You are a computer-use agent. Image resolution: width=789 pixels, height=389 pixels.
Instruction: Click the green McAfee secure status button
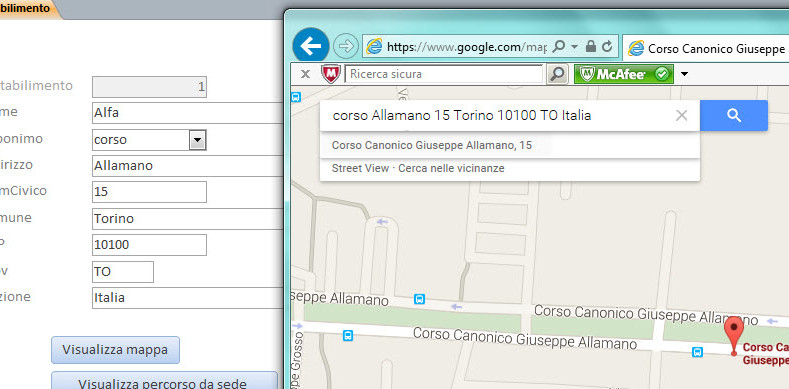pyautogui.click(x=623, y=74)
